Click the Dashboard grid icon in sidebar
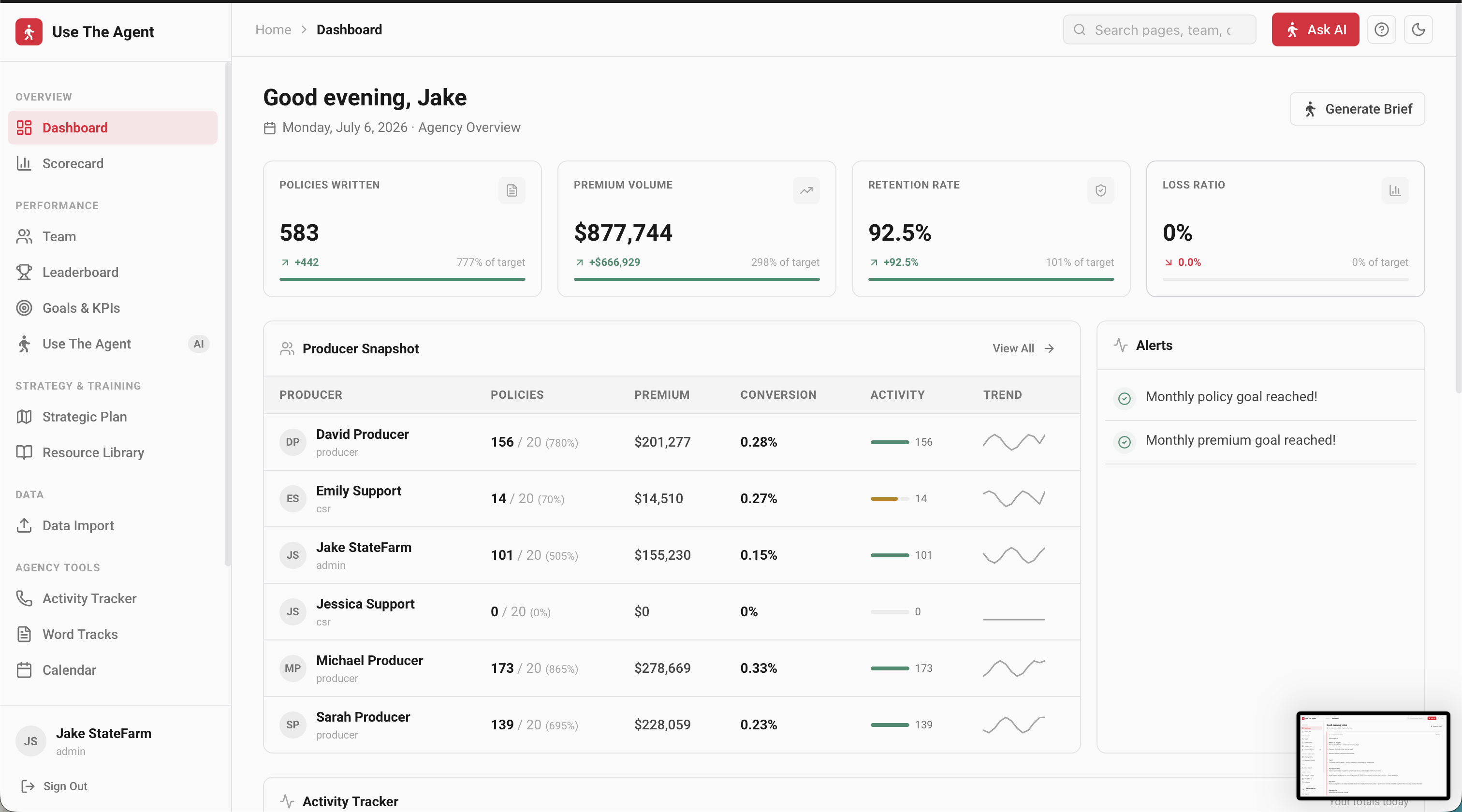This screenshot has height=812, width=1462. 24,128
